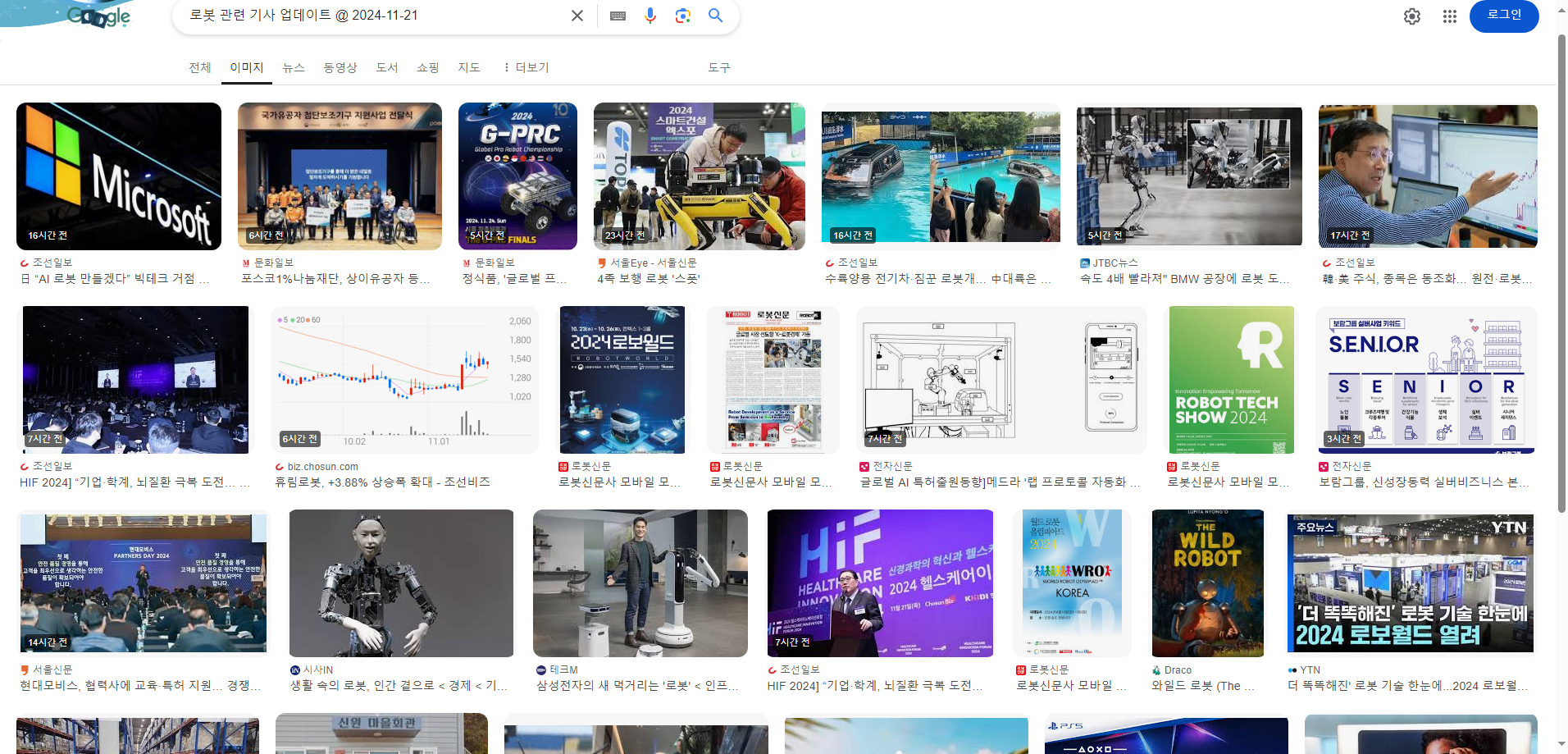Open the HIF 2024 healthcare forum speaker image
1568x754 pixels.
(x=880, y=583)
